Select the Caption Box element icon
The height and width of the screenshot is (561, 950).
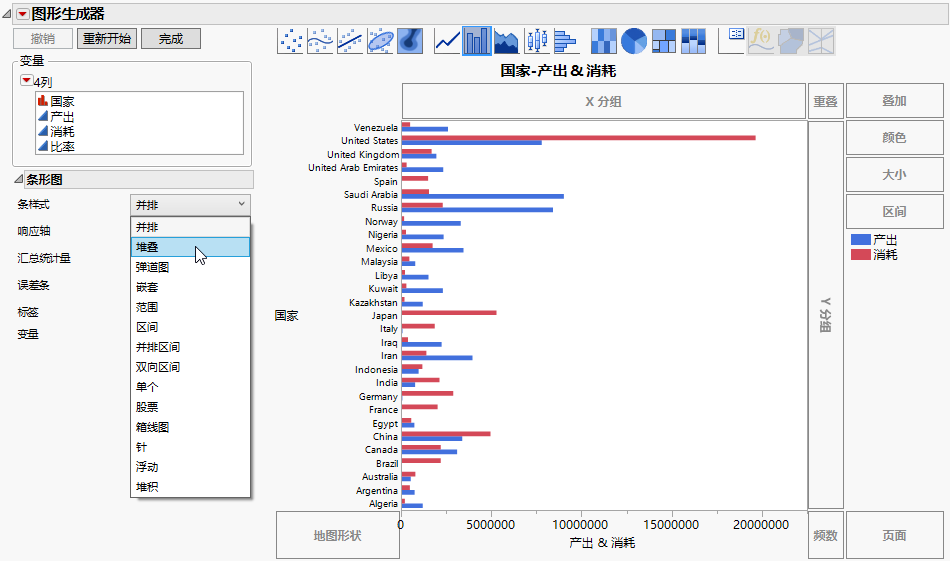tap(731, 41)
